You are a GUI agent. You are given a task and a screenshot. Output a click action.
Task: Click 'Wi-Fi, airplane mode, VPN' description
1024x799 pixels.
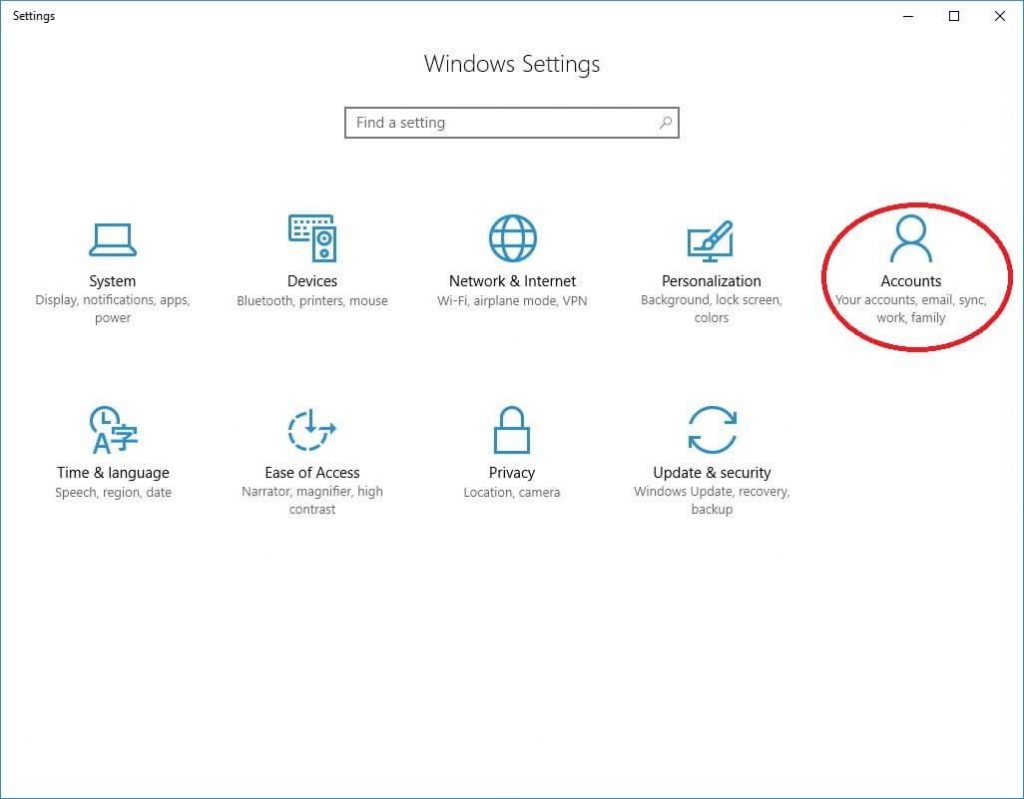tap(512, 301)
